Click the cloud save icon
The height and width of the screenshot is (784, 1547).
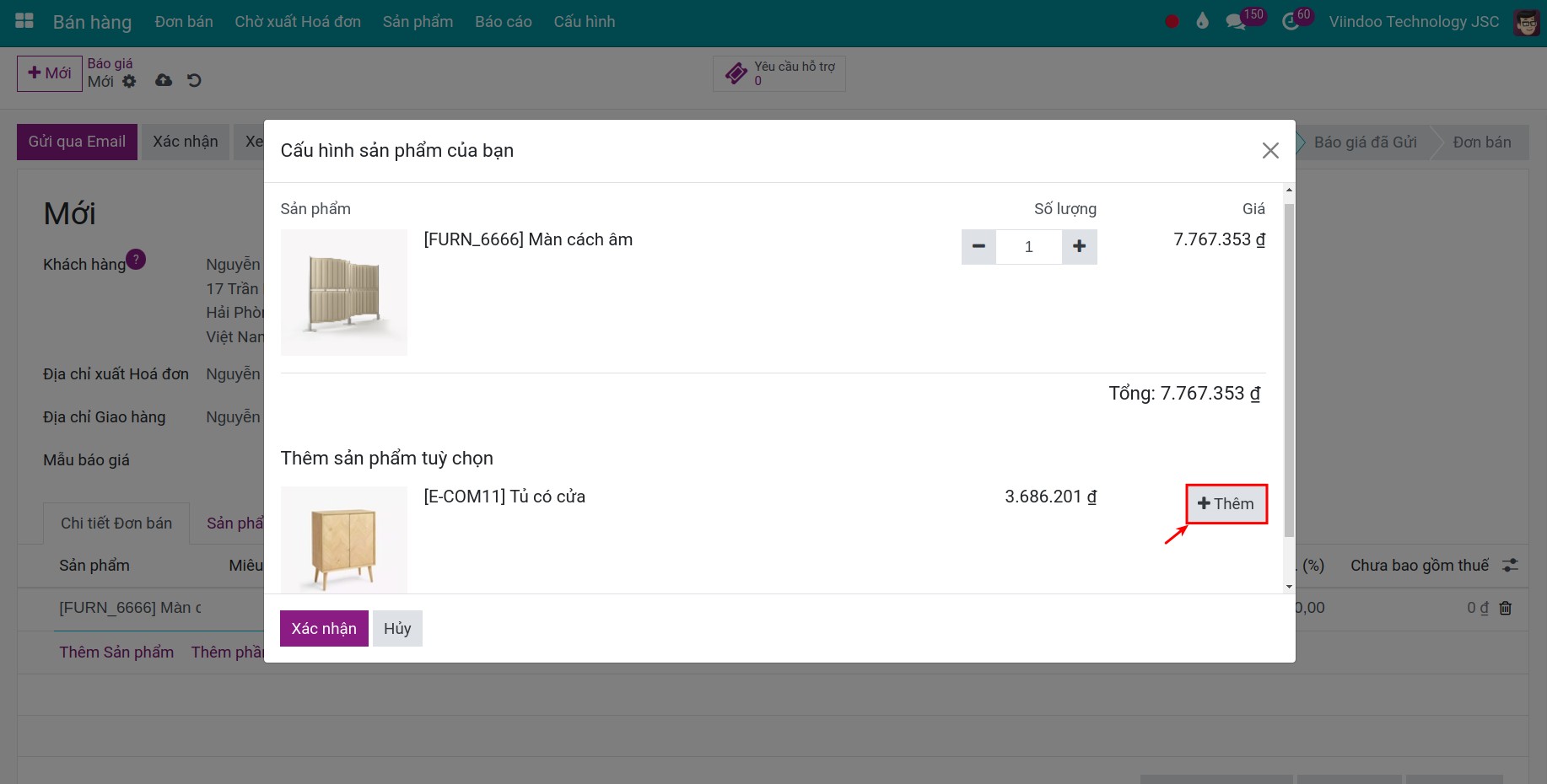164,80
